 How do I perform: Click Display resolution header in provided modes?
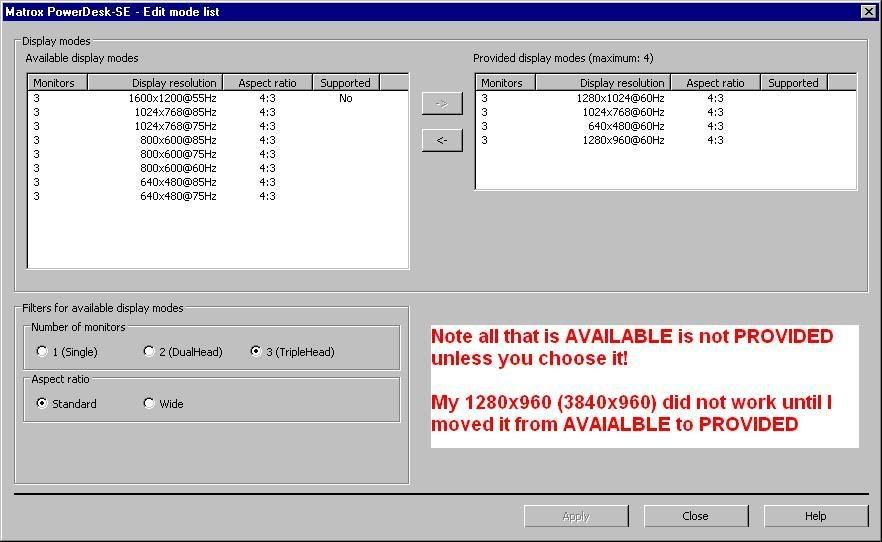click(x=603, y=83)
